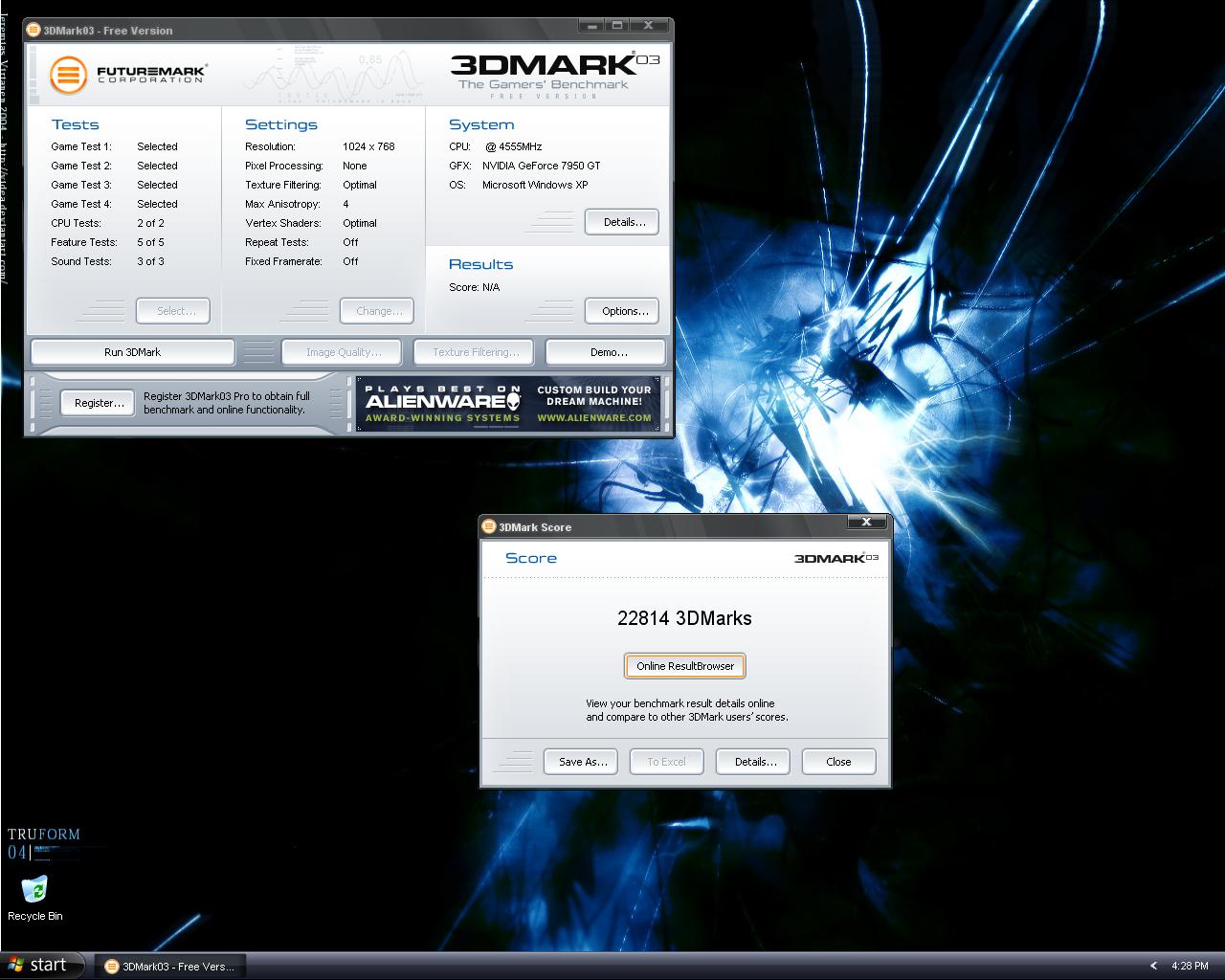The height and width of the screenshot is (980, 1225).
Task: Click the Settings section heading
Action: point(280,124)
